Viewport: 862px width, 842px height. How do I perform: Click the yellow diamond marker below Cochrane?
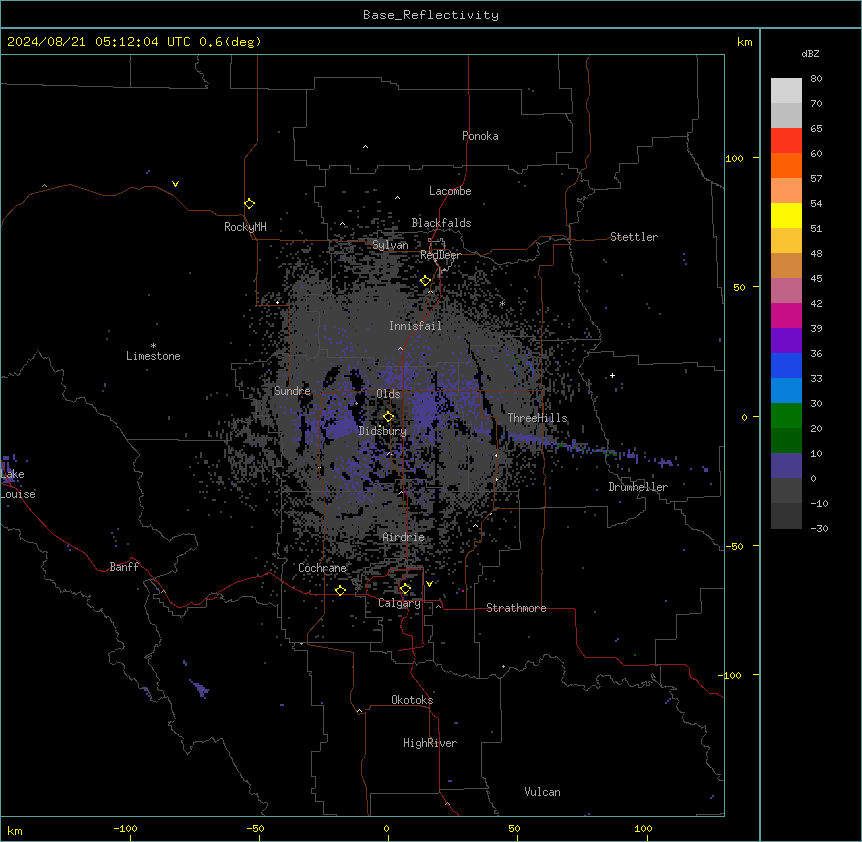pos(340,590)
